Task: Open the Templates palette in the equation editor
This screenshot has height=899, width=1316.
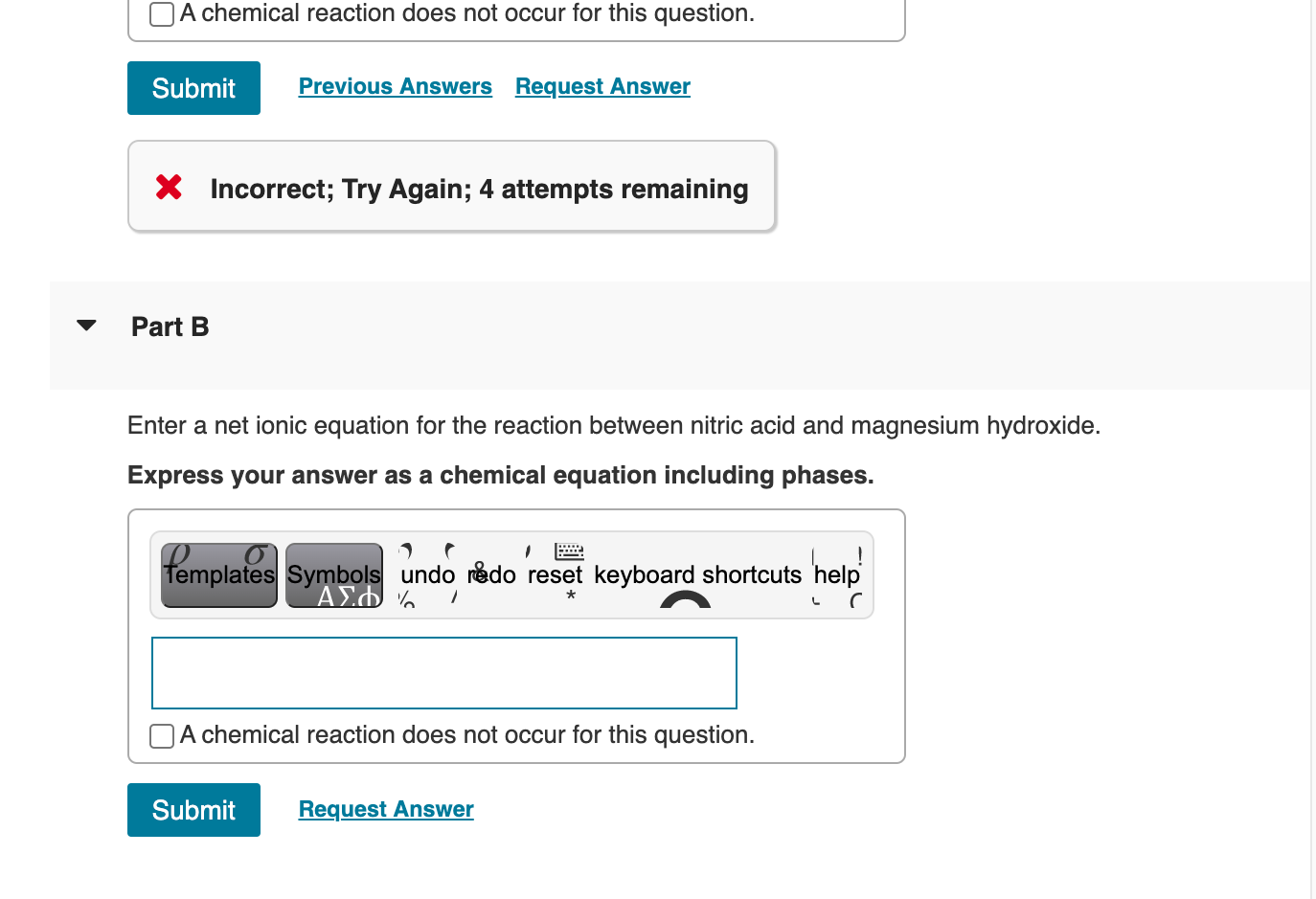Action: point(218,574)
